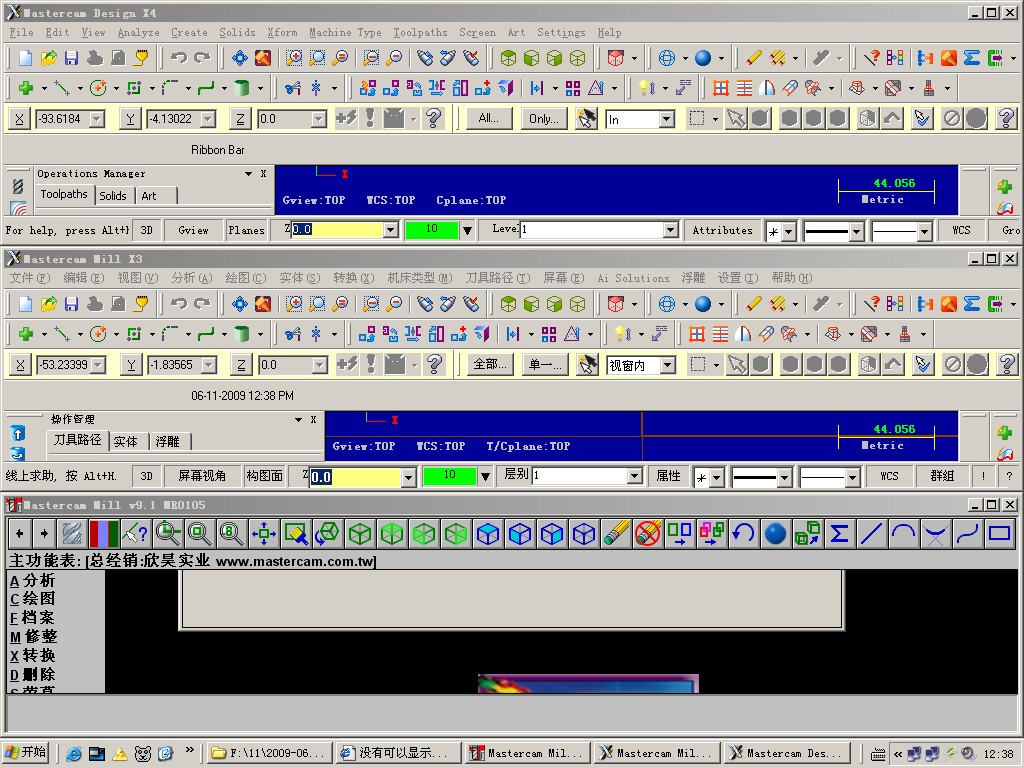
Task: Switch to 实体 tab in 操作管理
Action: click(x=125, y=441)
